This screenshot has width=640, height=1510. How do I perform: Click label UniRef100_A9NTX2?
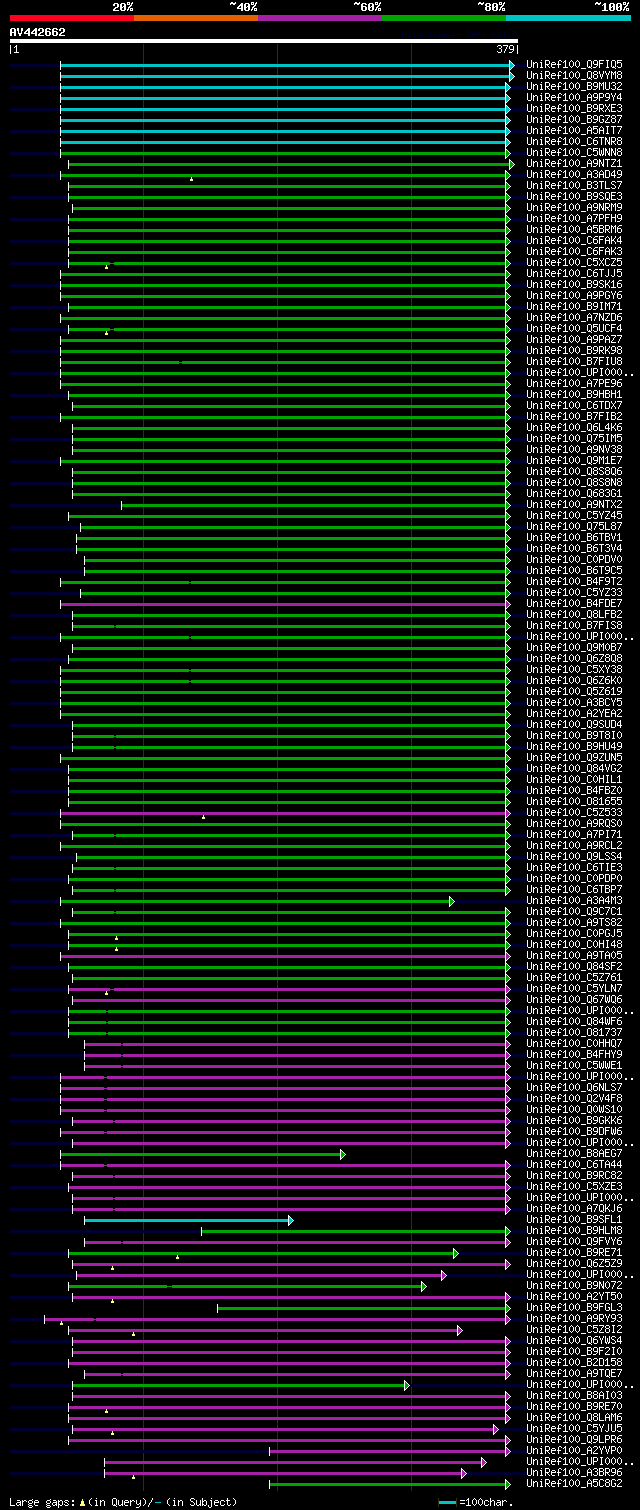click(x=574, y=504)
